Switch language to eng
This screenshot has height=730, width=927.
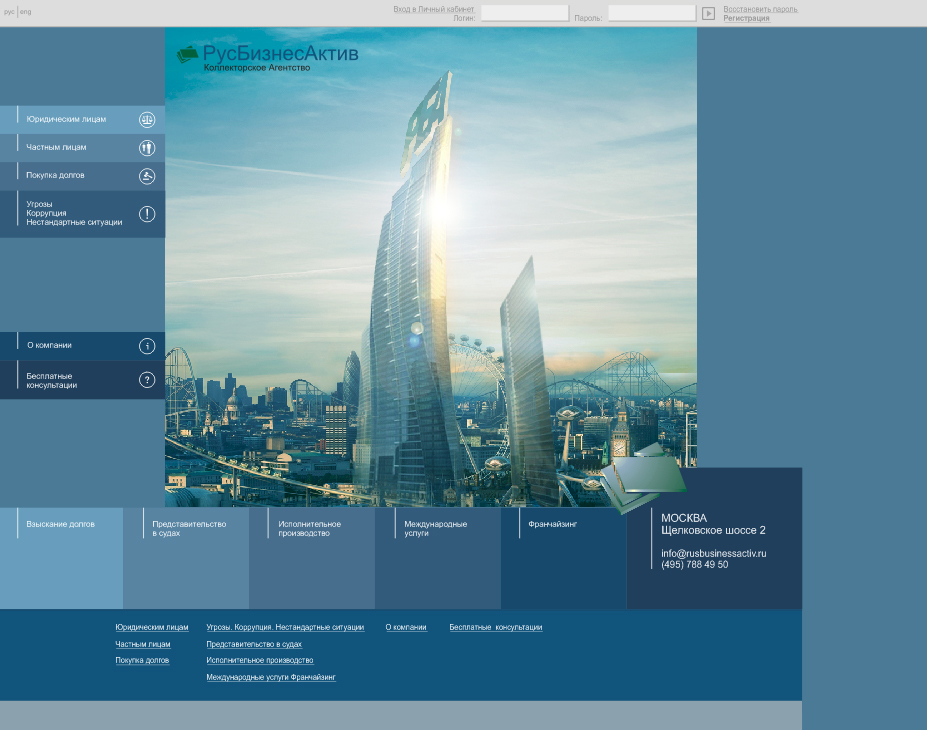pos(26,12)
